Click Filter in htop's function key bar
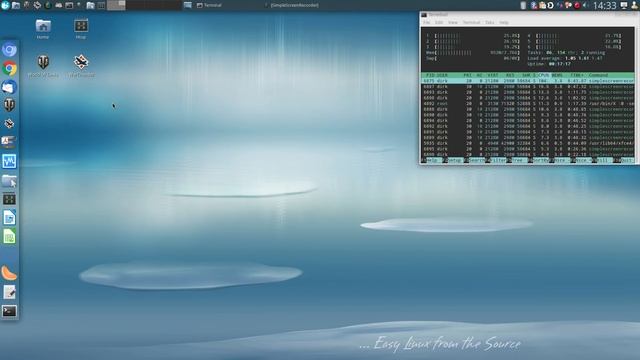This screenshot has width=640, height=360. click(498, 160)
